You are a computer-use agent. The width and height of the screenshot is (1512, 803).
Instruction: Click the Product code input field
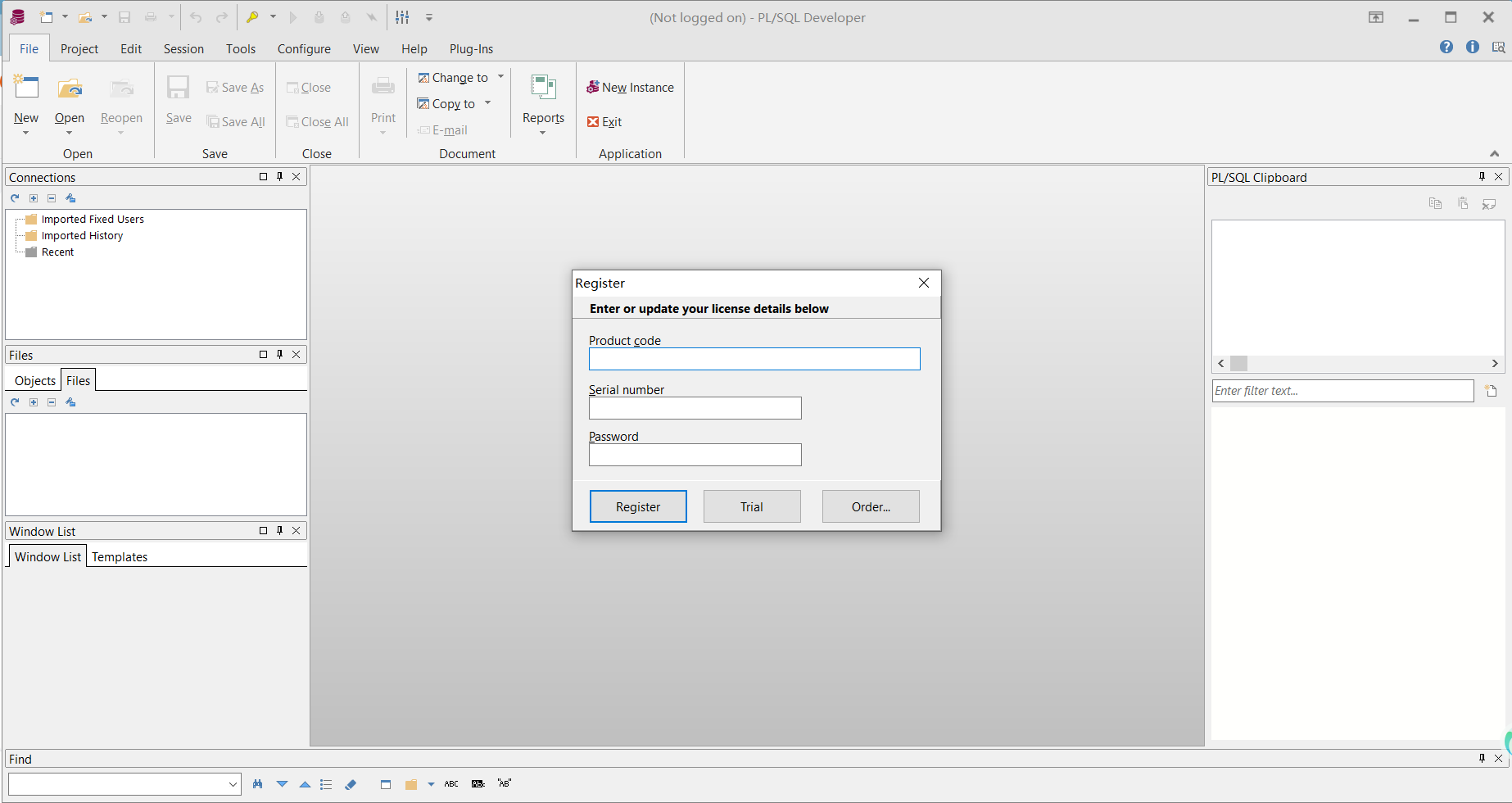[x=754, y=359]
